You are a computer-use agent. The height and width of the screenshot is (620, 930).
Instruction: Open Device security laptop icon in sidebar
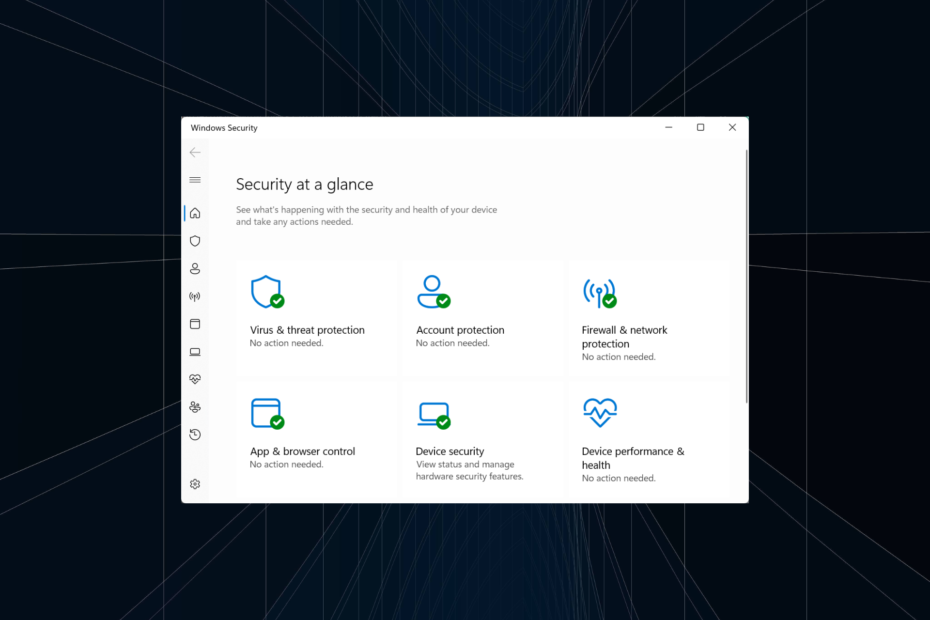(195, 352)
